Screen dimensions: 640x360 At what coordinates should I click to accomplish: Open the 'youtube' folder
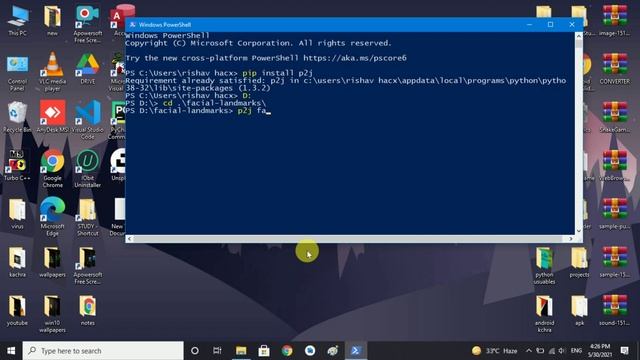click(x=17, y=311)
